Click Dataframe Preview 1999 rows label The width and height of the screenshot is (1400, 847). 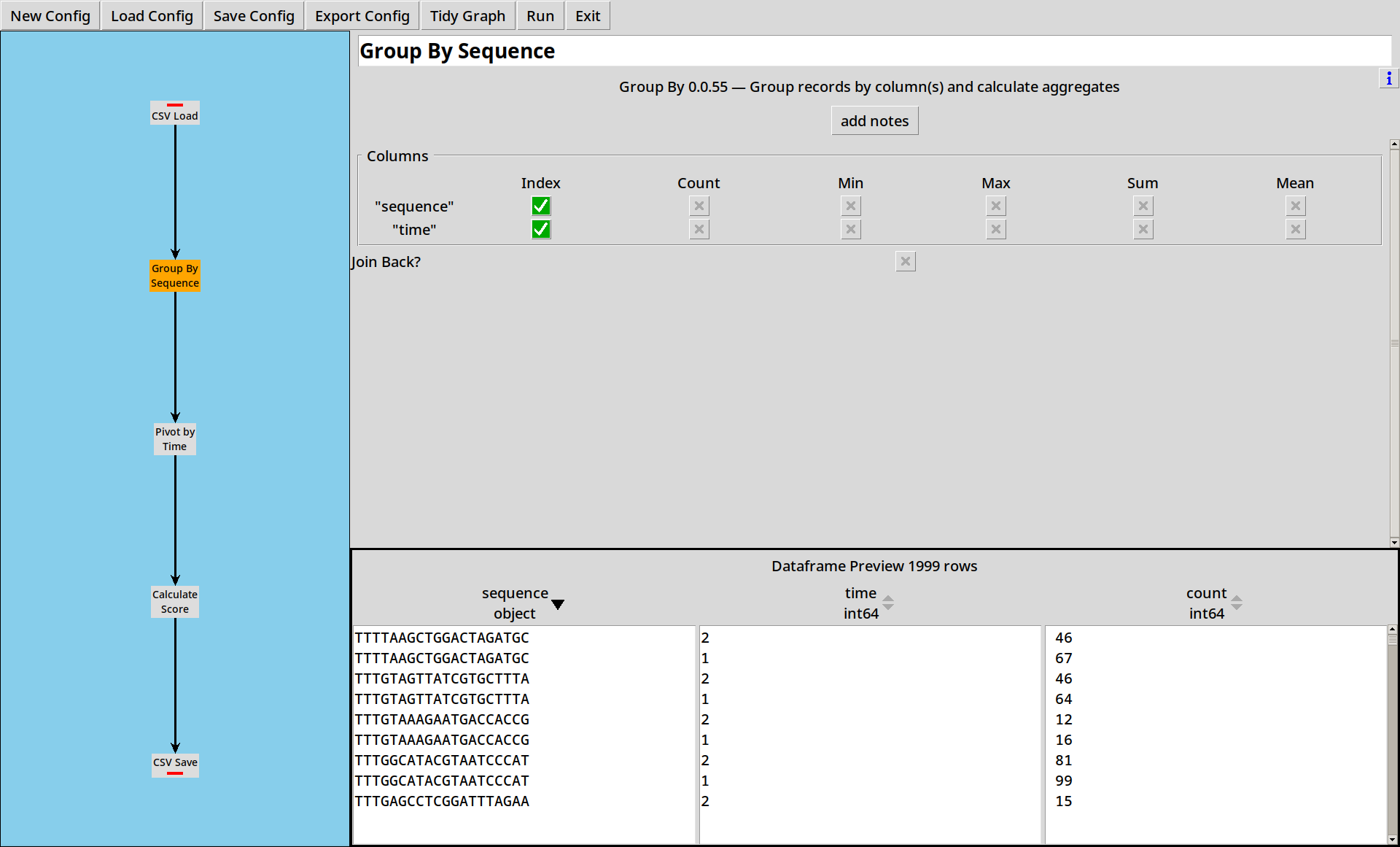tap(874, 566)
